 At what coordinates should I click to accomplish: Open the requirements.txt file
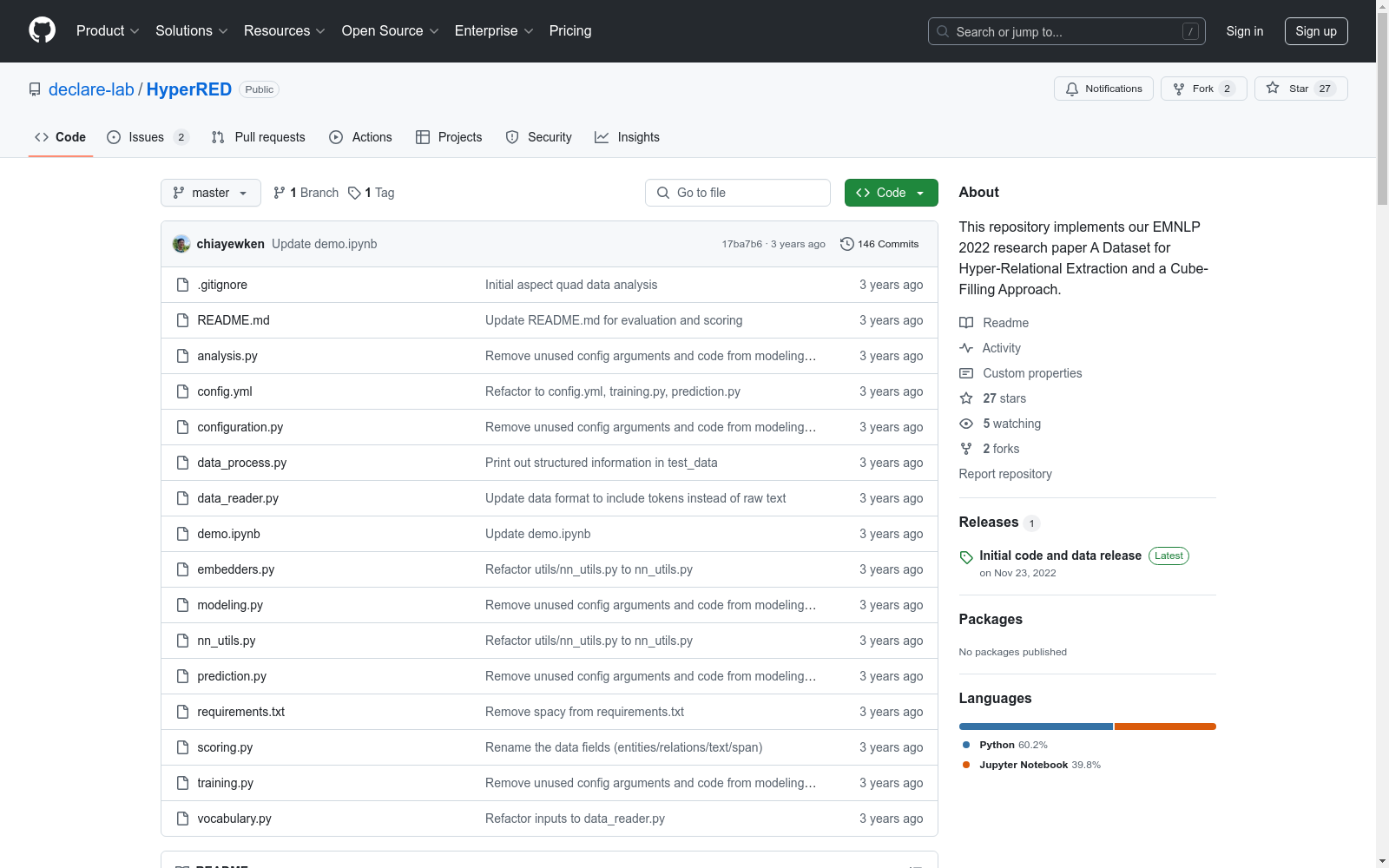241,712
